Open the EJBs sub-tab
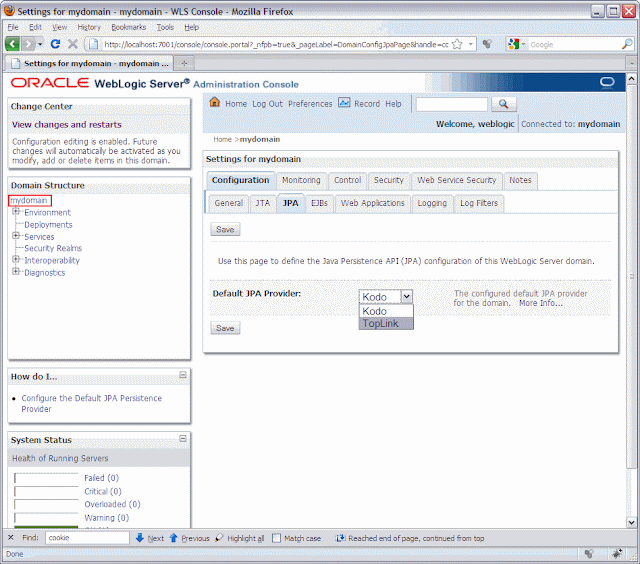This screenshot has height=564, width=640. [319, 203]
